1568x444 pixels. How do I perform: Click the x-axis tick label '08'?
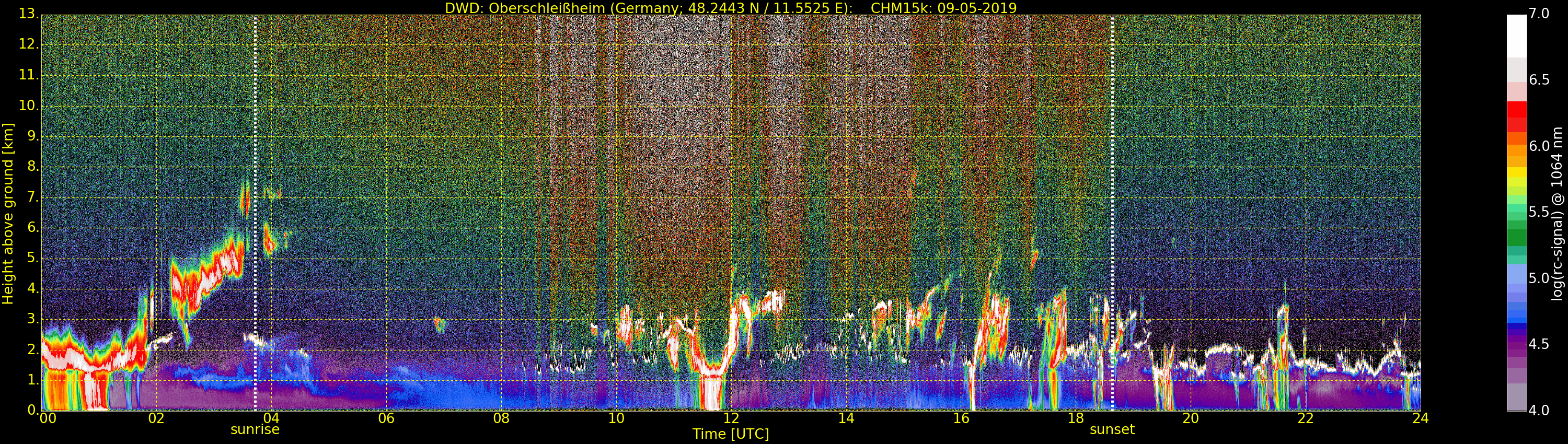pos(501,418)
